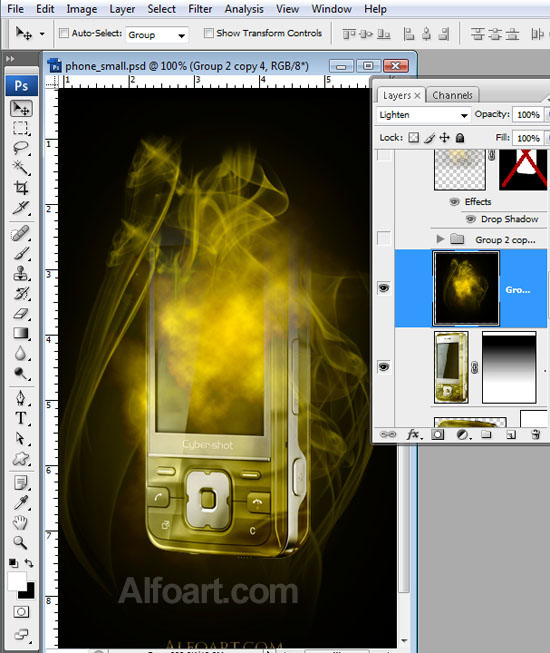The height and width of the screenshot is (653, 550).
Task: Select the Zoom tool
Action: [21, 543]
